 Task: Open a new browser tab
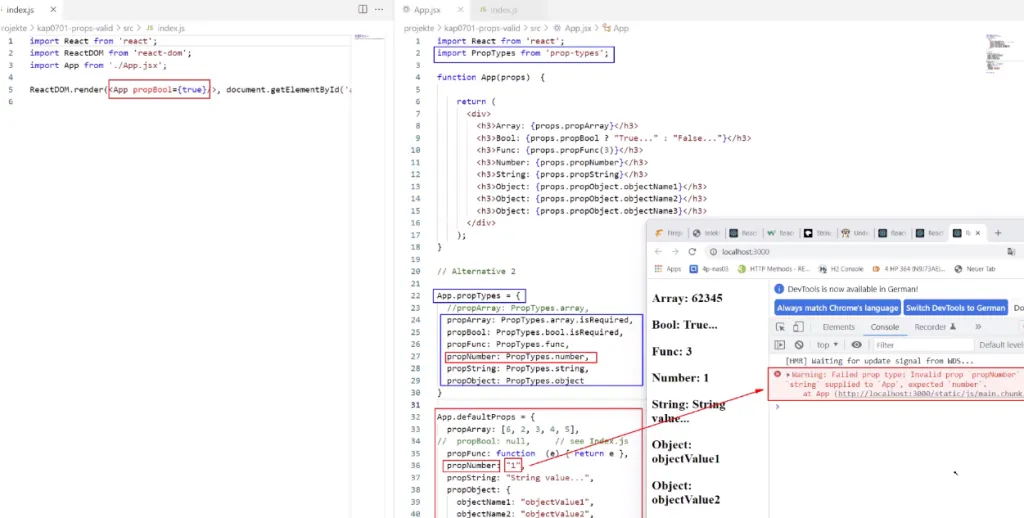(998, 233)
